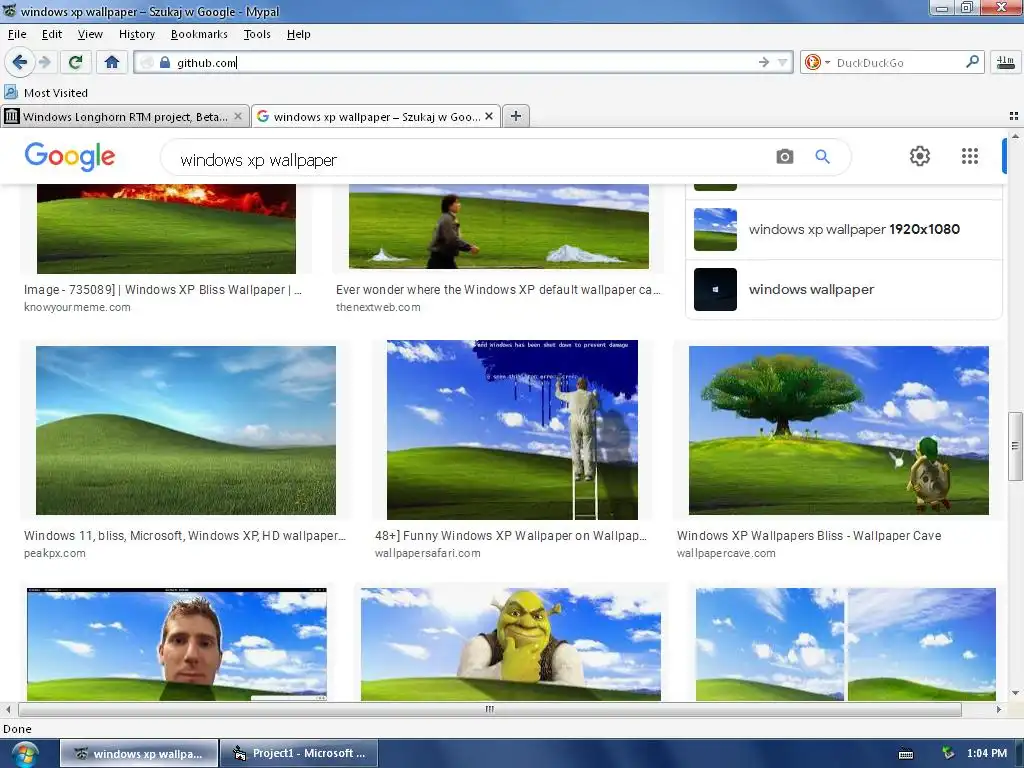Click the Go arrow in the address bar
The image size is (1024, 768).
[763, 62]
